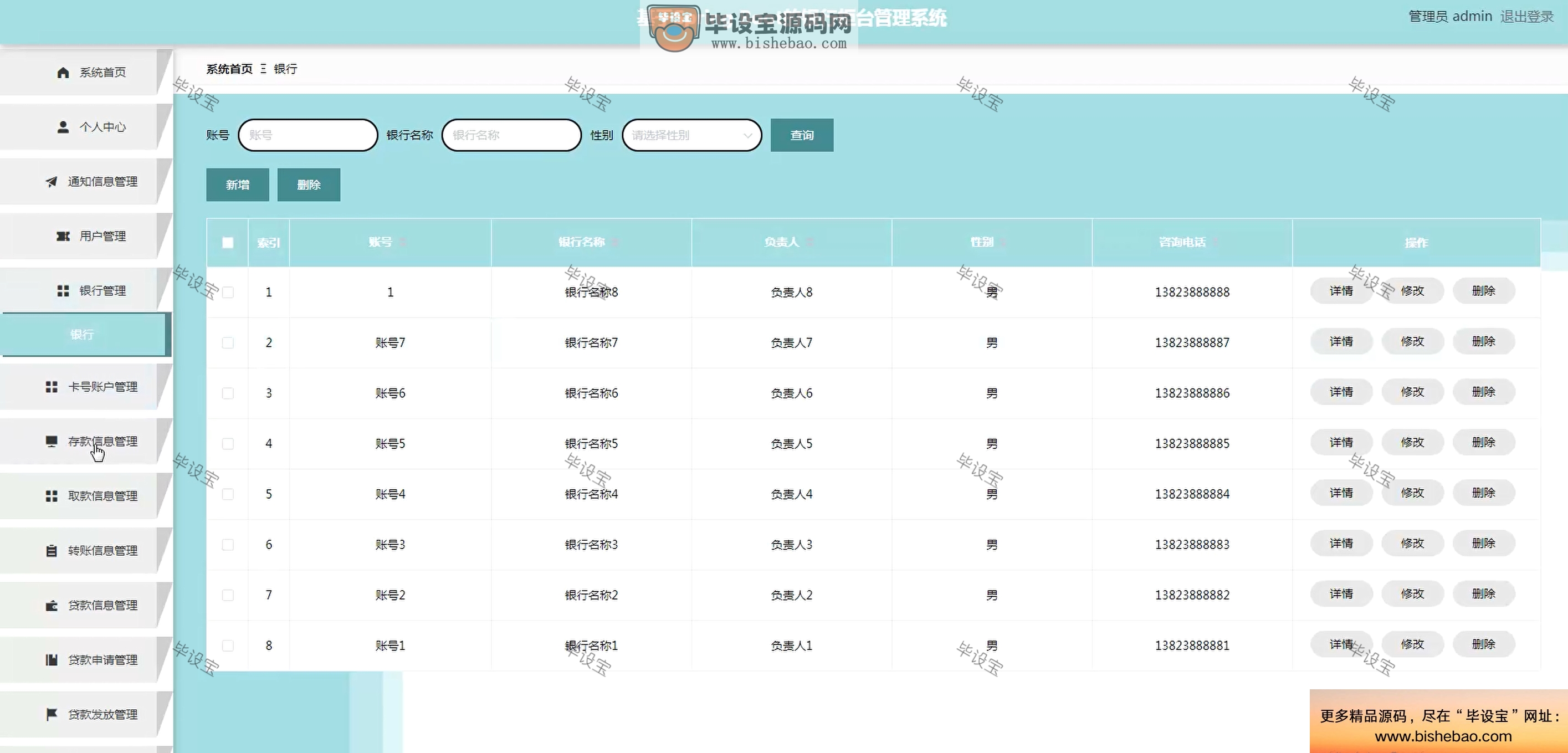The height and width of the screenshot is (753, 1568).
Task: Click the paper plane icon for 通知信息管理
Action: 51,181
